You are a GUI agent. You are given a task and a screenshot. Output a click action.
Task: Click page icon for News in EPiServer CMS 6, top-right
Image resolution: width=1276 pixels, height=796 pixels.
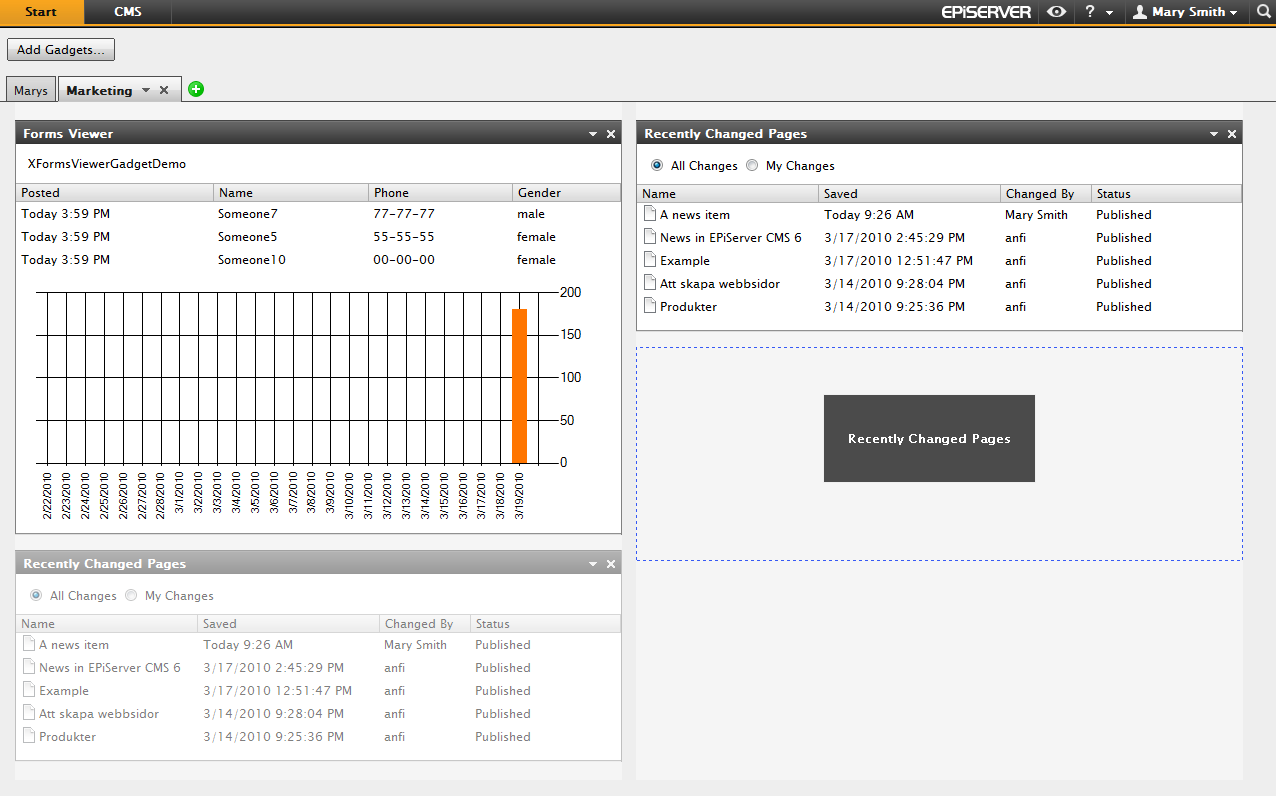pyautogui.click(x=649, y=237)
